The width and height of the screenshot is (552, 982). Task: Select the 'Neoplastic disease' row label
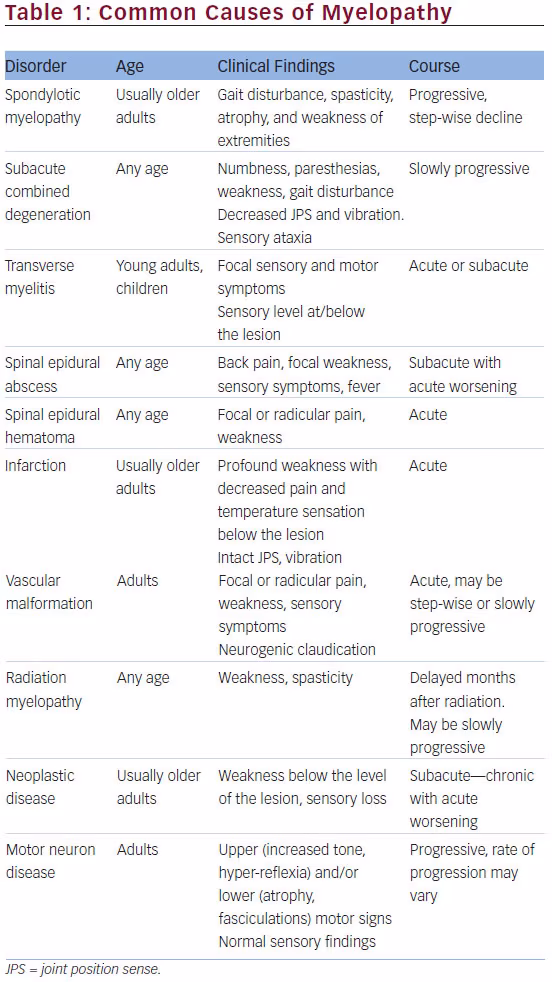point(40,787)
